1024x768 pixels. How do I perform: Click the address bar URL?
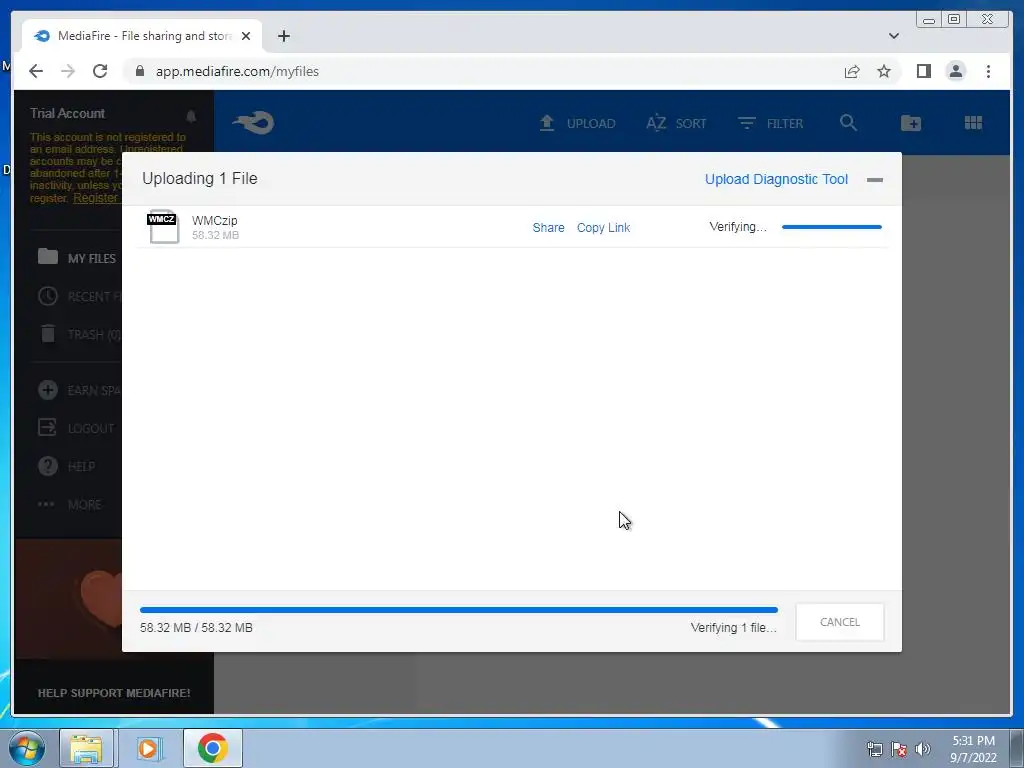pyautogui.click(x=237, y=71)
